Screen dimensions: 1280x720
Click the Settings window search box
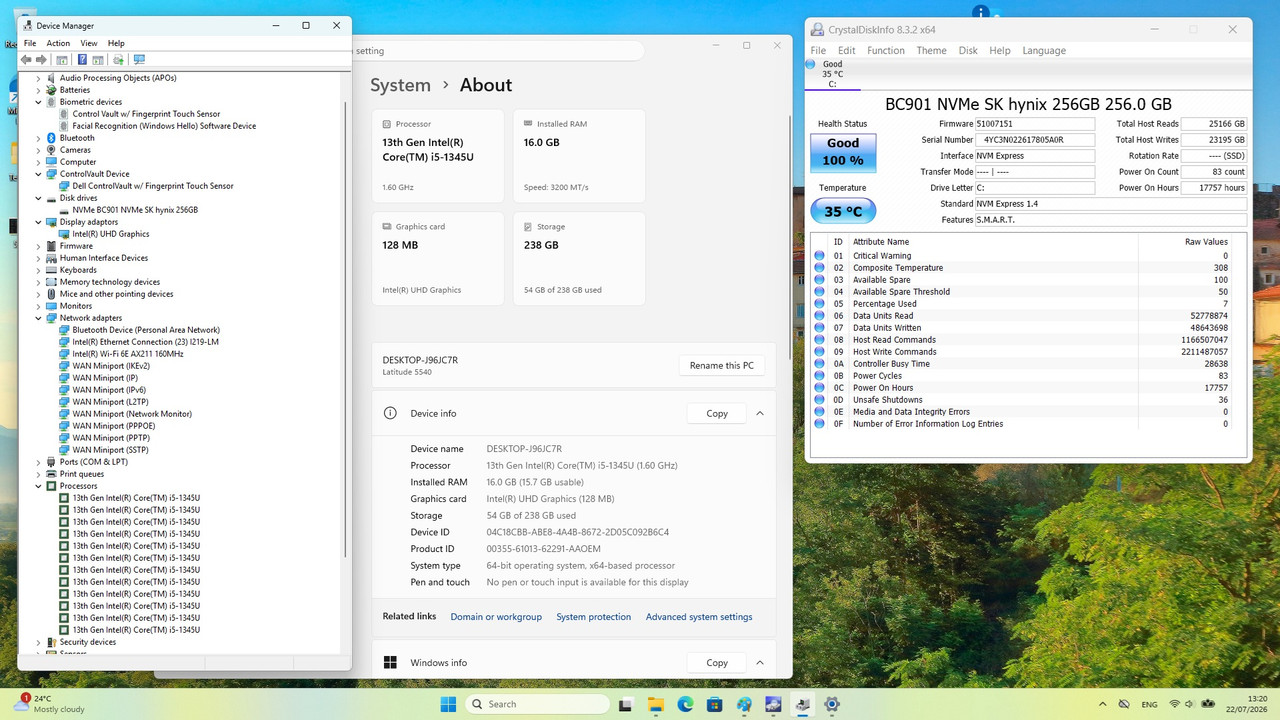click(x=497, y=51)
